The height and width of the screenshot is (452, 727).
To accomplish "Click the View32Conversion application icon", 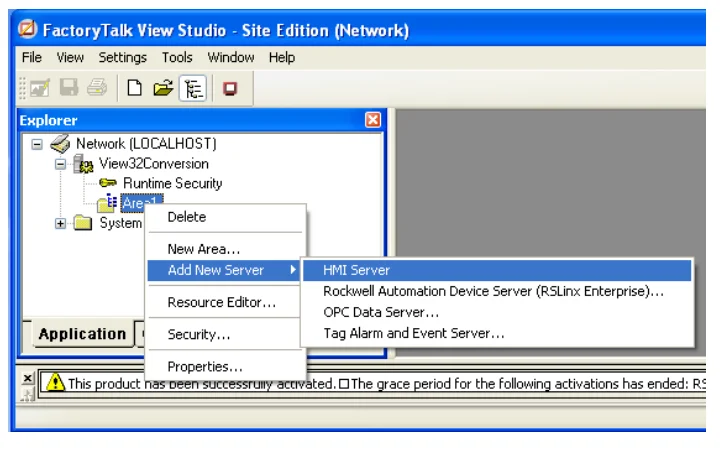I will (85, 164).
